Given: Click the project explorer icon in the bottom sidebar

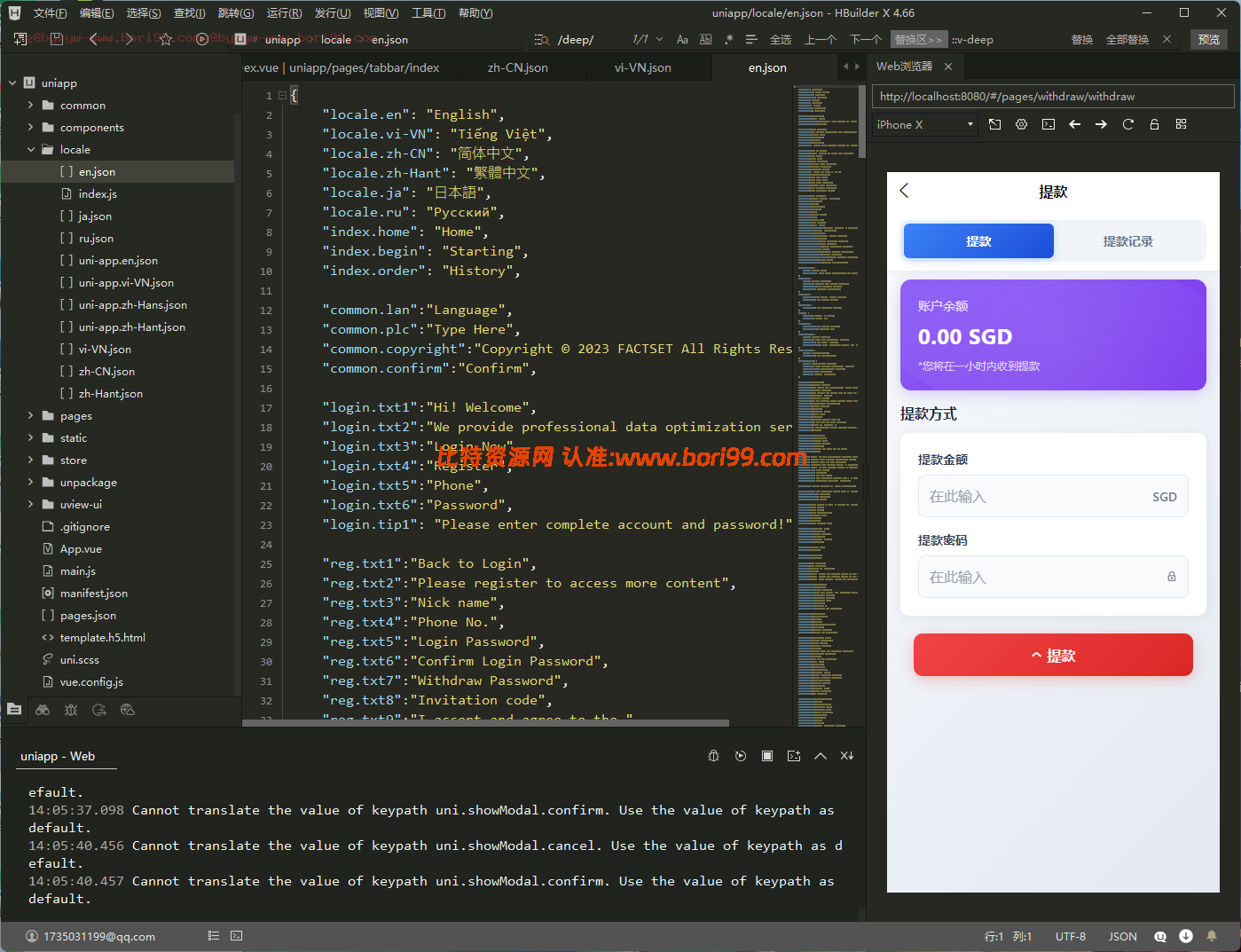Looking at the screenshot, I should 14,709.
